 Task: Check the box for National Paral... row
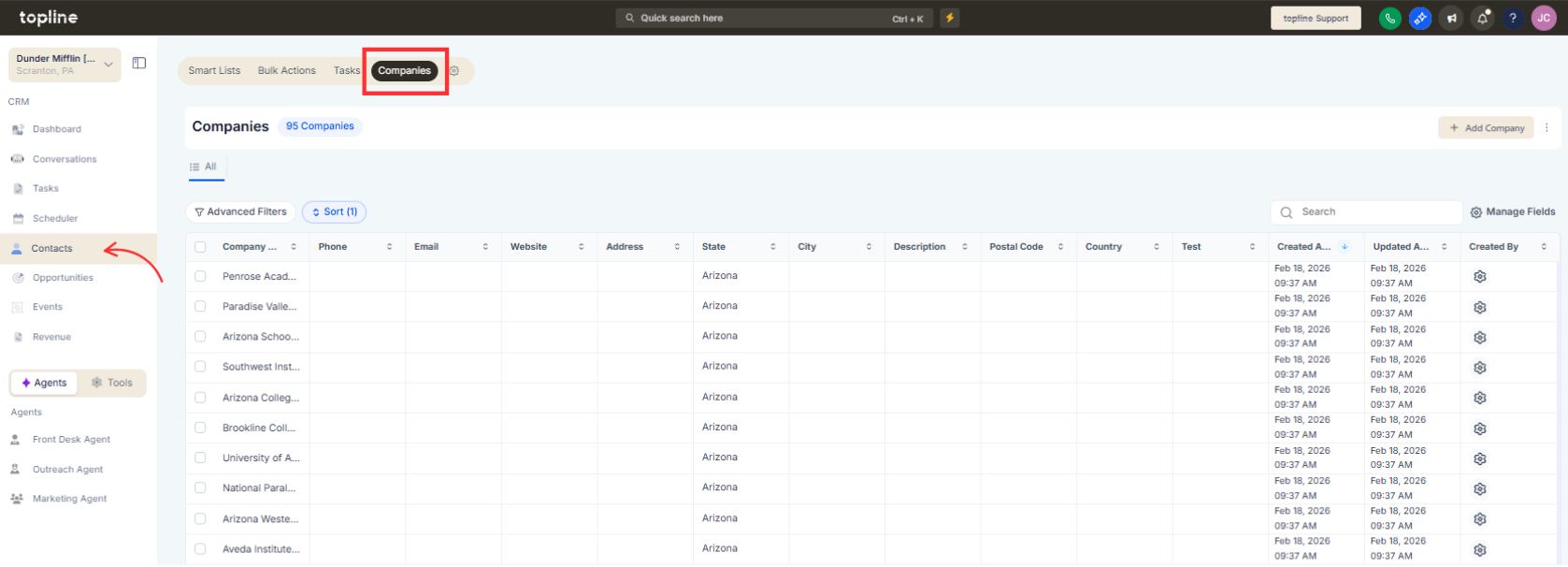pyautogui.click(x=200, y=487)
